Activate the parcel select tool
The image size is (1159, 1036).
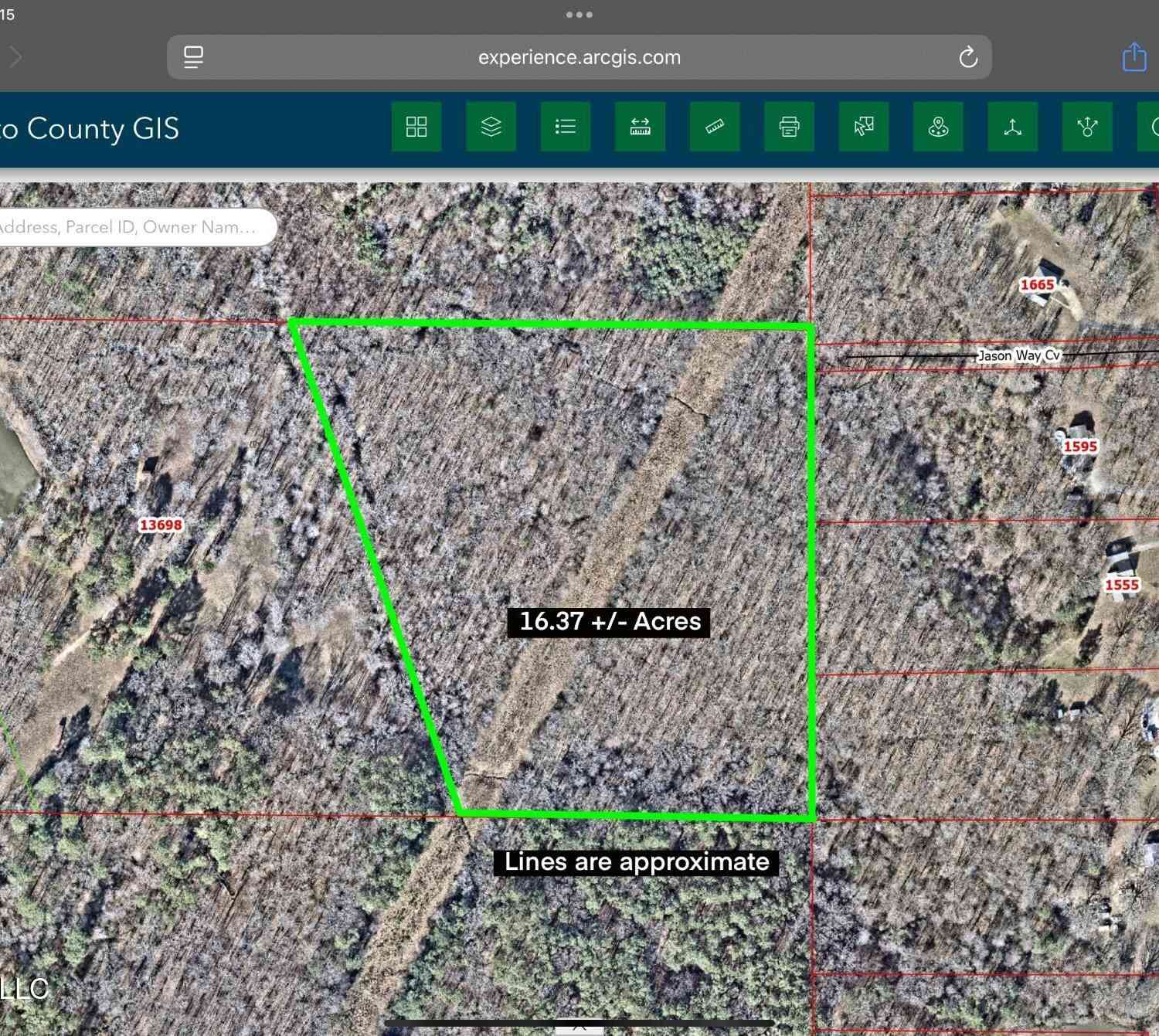(x=864, y=127)
